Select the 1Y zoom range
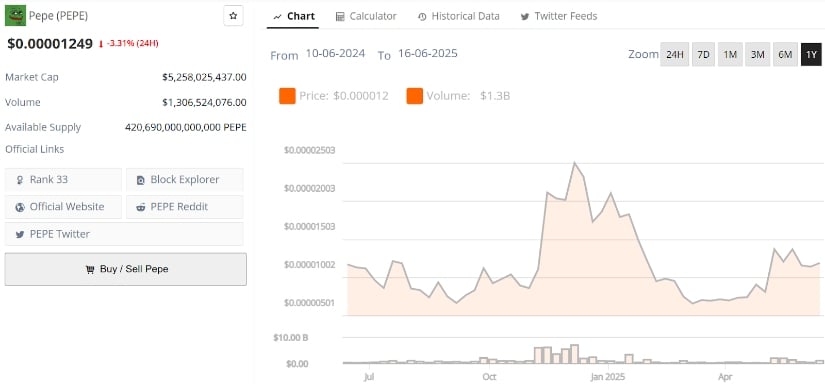The width and height of the screenshot is (825, 384). click(x=811, y=55)
